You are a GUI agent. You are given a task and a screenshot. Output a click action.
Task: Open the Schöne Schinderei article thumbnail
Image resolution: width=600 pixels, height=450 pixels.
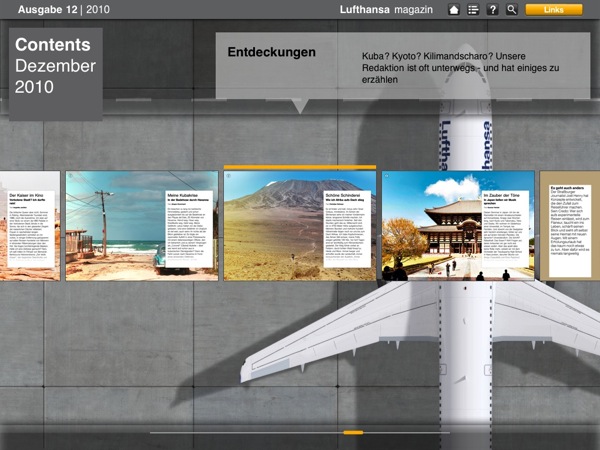(300, 225)
